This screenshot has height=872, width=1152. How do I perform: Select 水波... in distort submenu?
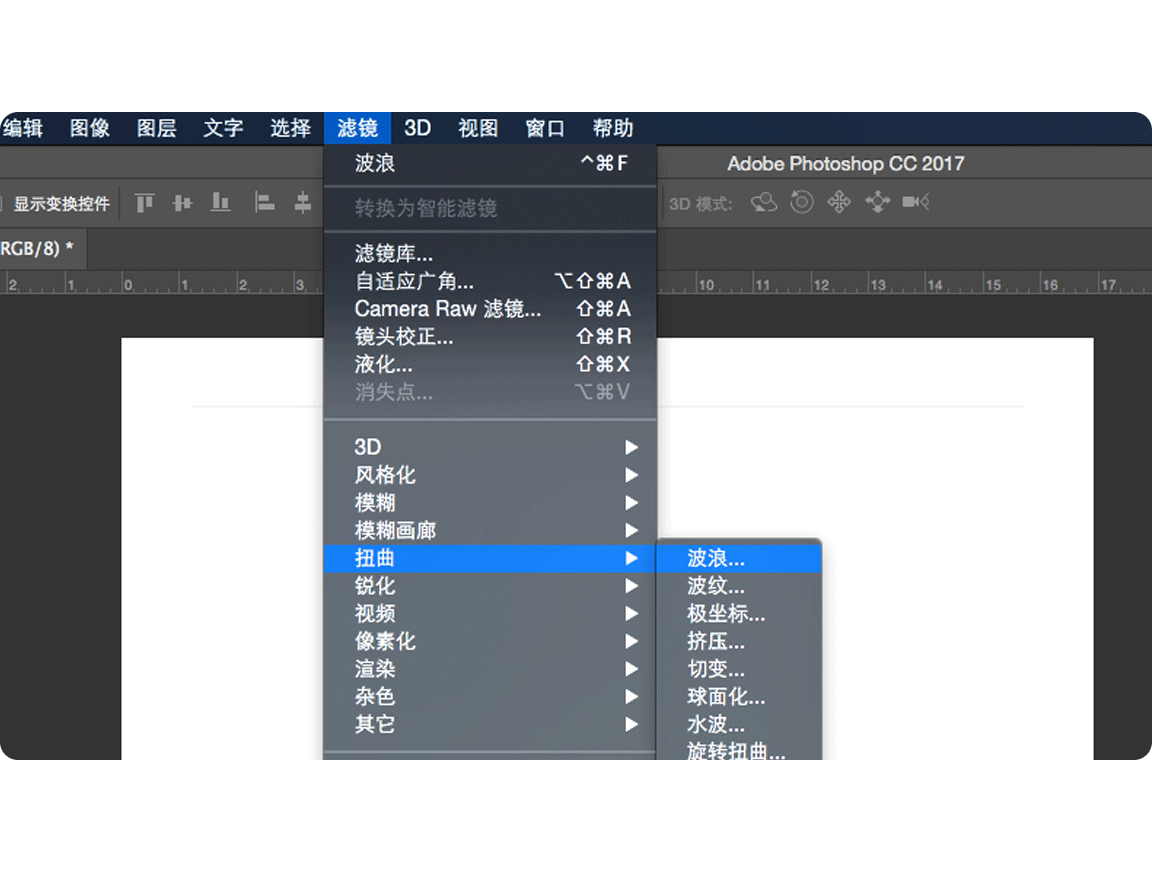click(x=738, y=724)
